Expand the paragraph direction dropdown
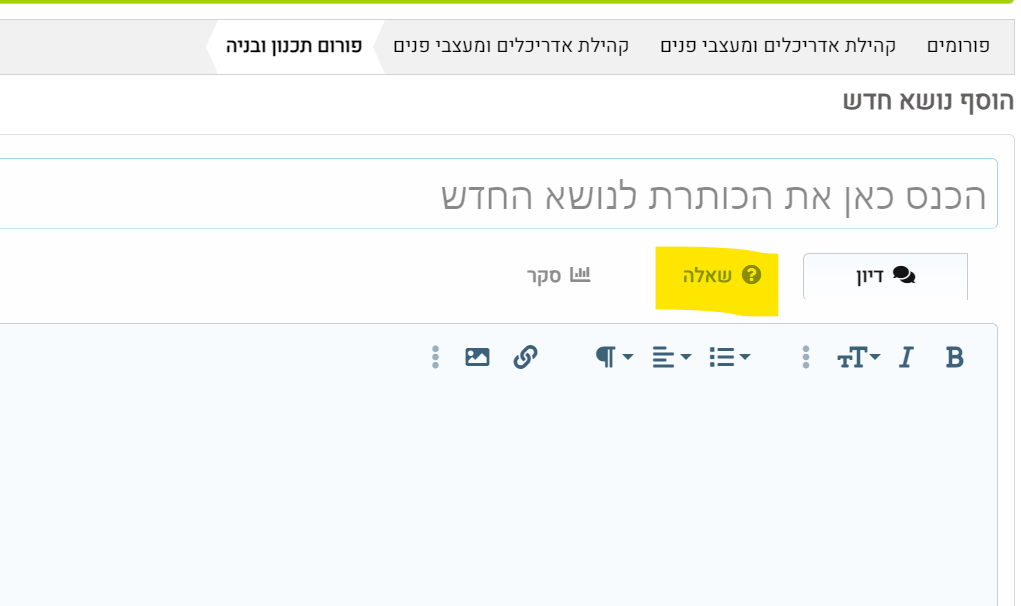 [x=614, y=357]
